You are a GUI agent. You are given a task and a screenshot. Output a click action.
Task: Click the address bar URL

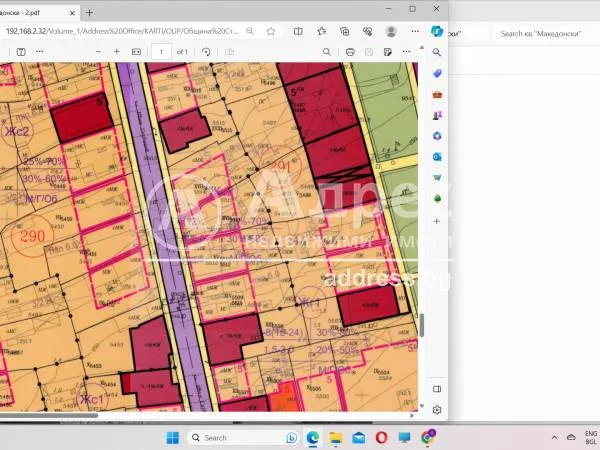(122, 31)
